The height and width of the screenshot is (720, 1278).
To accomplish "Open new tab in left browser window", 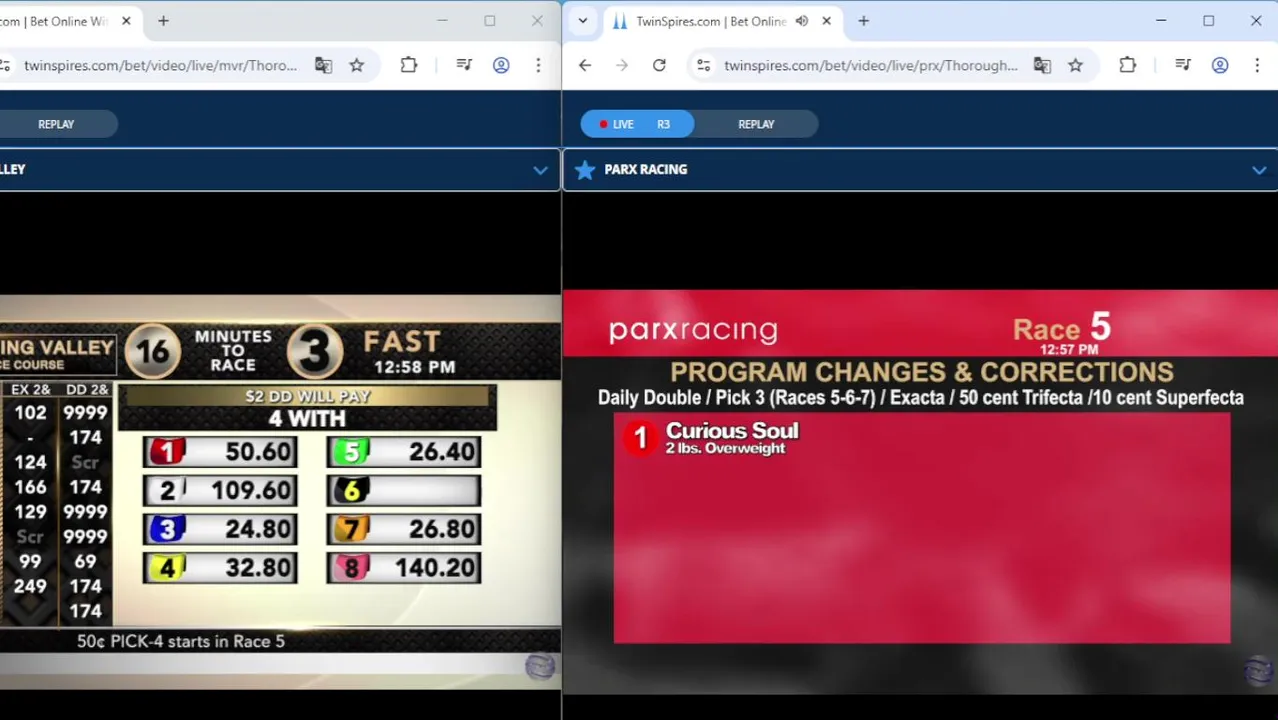I will pos(163,21).
